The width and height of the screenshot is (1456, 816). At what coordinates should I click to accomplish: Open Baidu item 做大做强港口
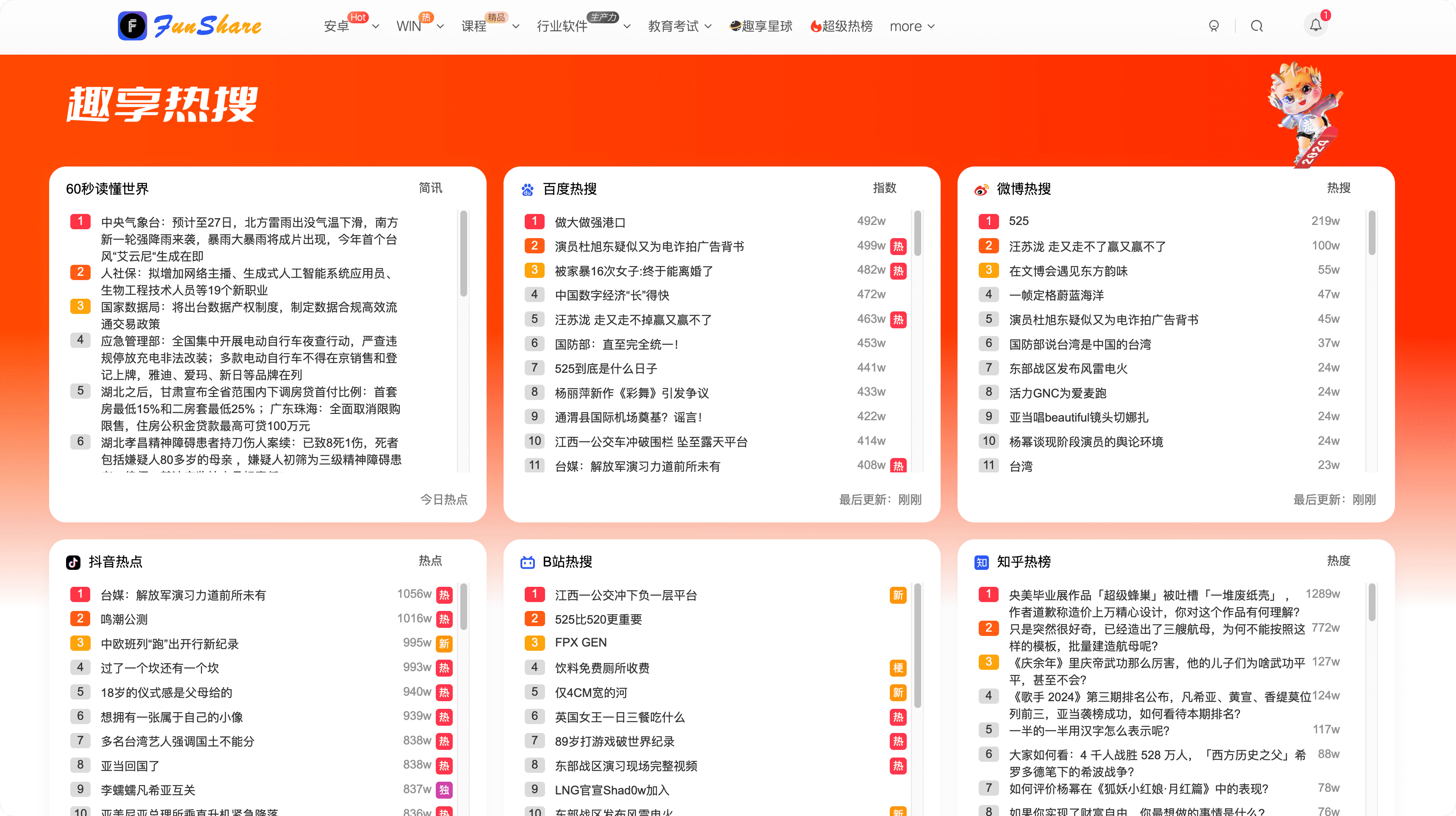tap(590, 222)
